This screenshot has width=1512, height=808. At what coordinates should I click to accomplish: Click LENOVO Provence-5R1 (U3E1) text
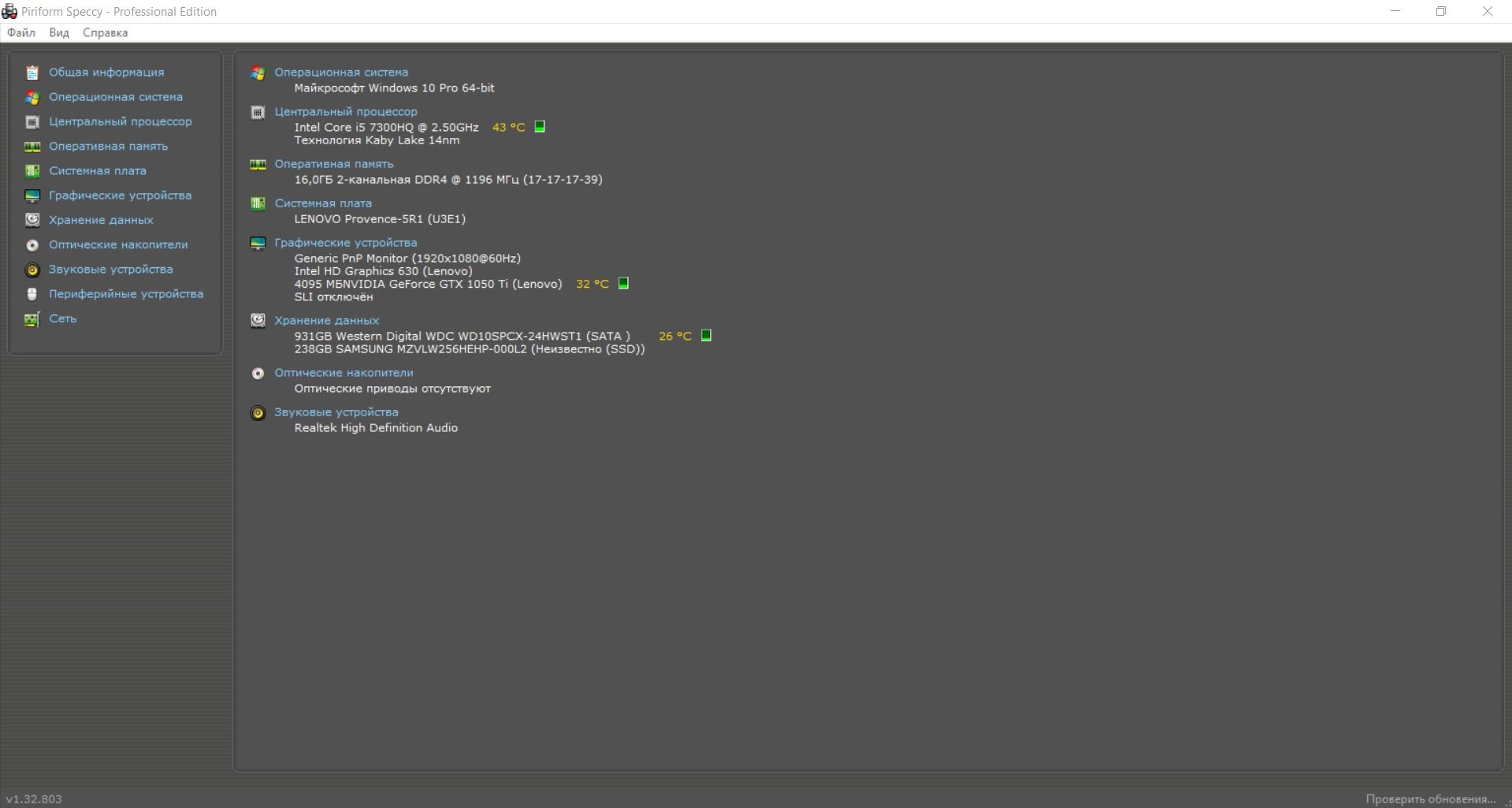(x=380, y=219)
